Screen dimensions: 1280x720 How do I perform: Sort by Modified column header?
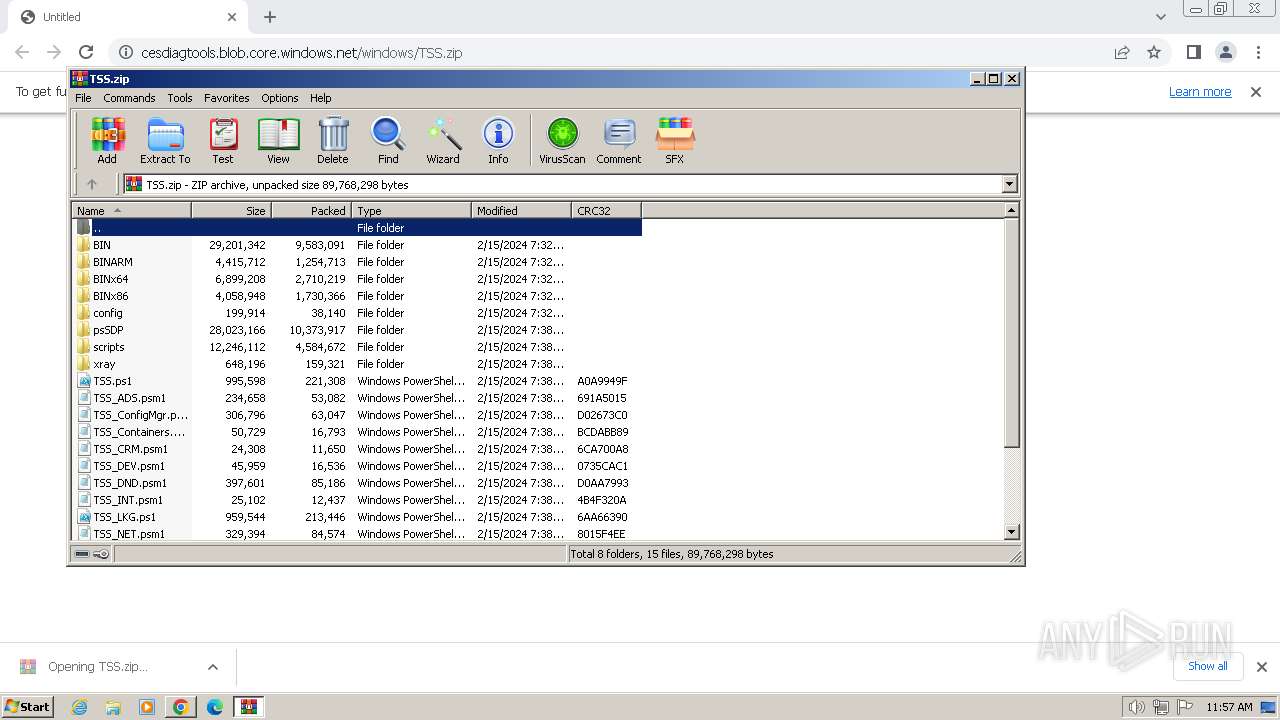pyautogui.click(x=522, y=211)
